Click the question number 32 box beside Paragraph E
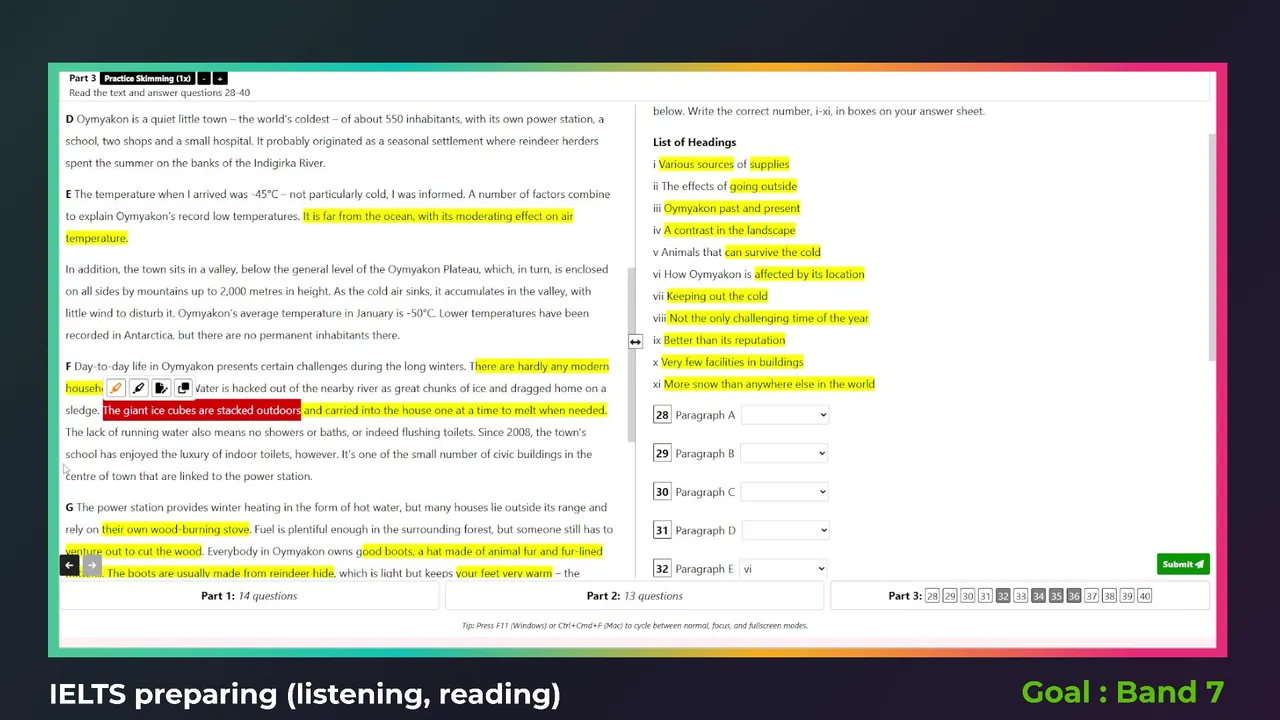 (x=662, y=569)
